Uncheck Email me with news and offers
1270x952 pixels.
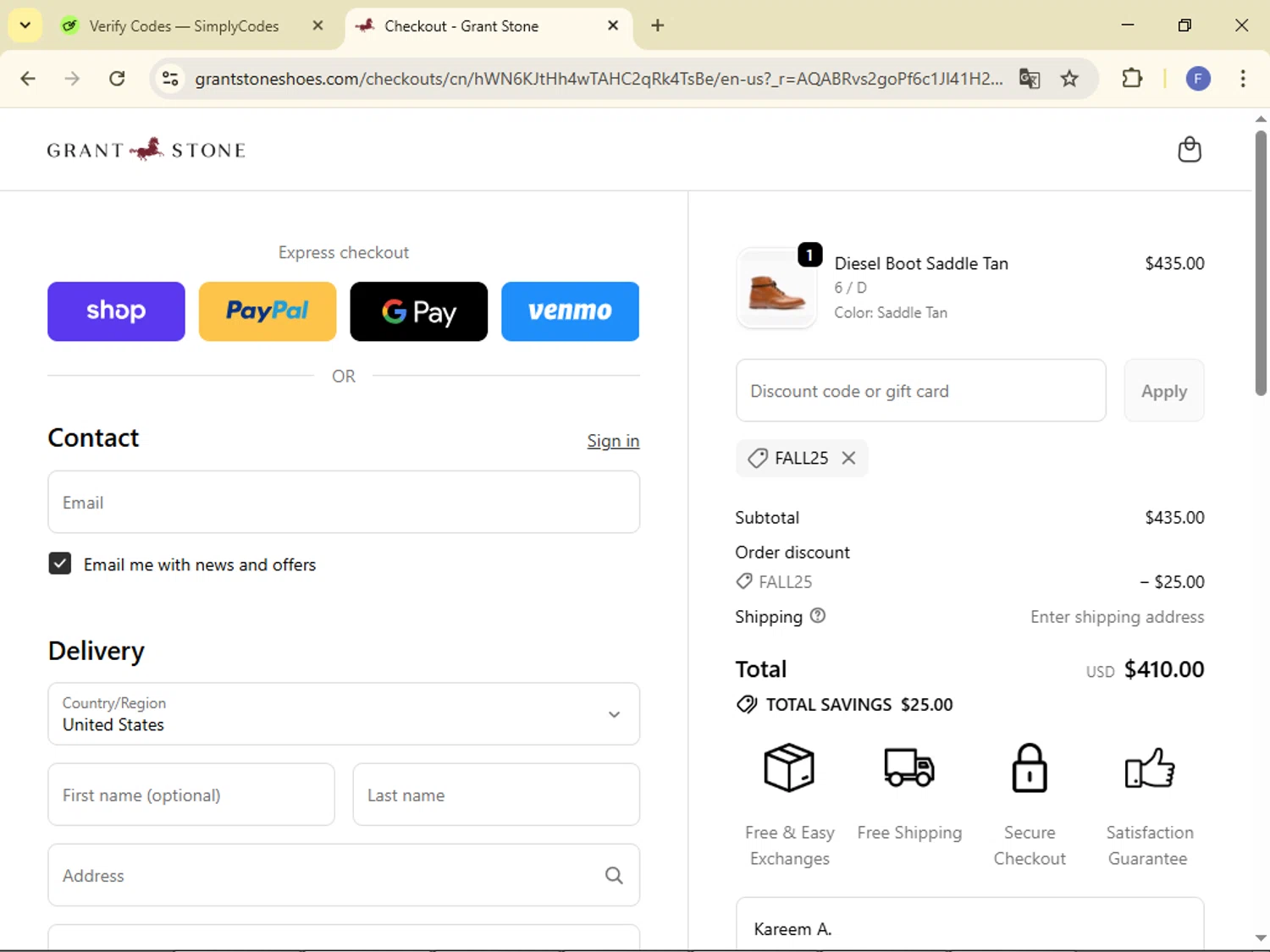60,564
